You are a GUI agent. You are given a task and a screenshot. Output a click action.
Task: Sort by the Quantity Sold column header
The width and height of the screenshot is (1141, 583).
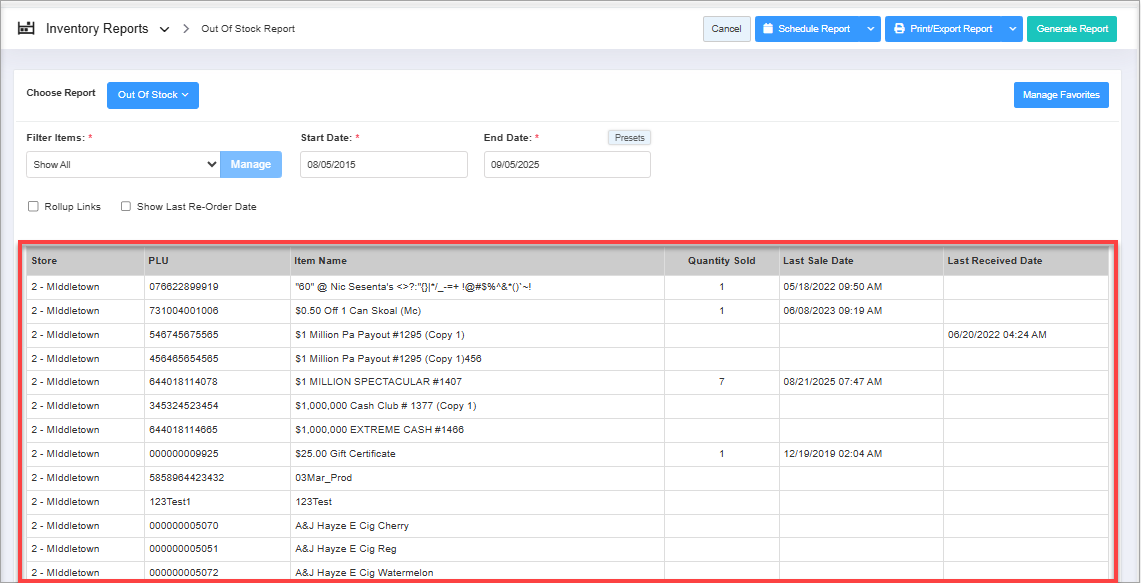click(721, 261)
